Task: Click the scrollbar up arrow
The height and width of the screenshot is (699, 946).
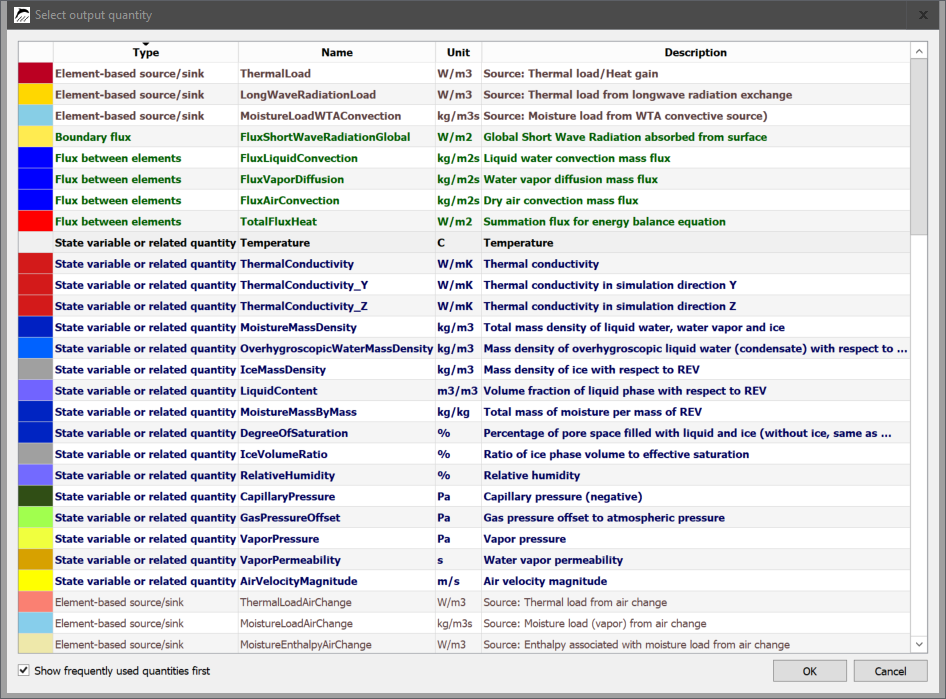Action: tap(919, 51)
